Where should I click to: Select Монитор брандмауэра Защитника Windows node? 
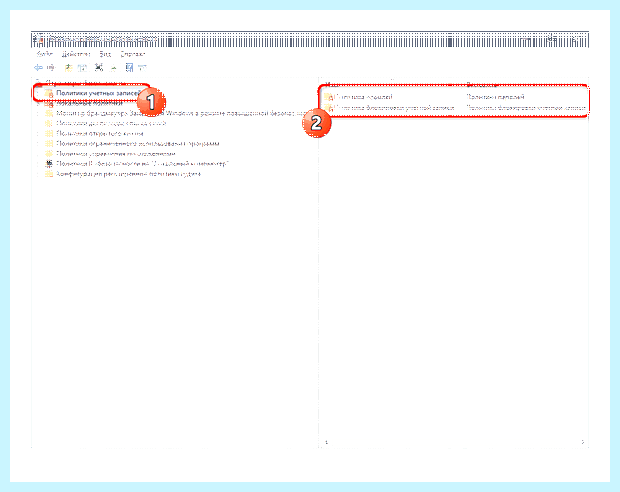(x=182, y=113)
